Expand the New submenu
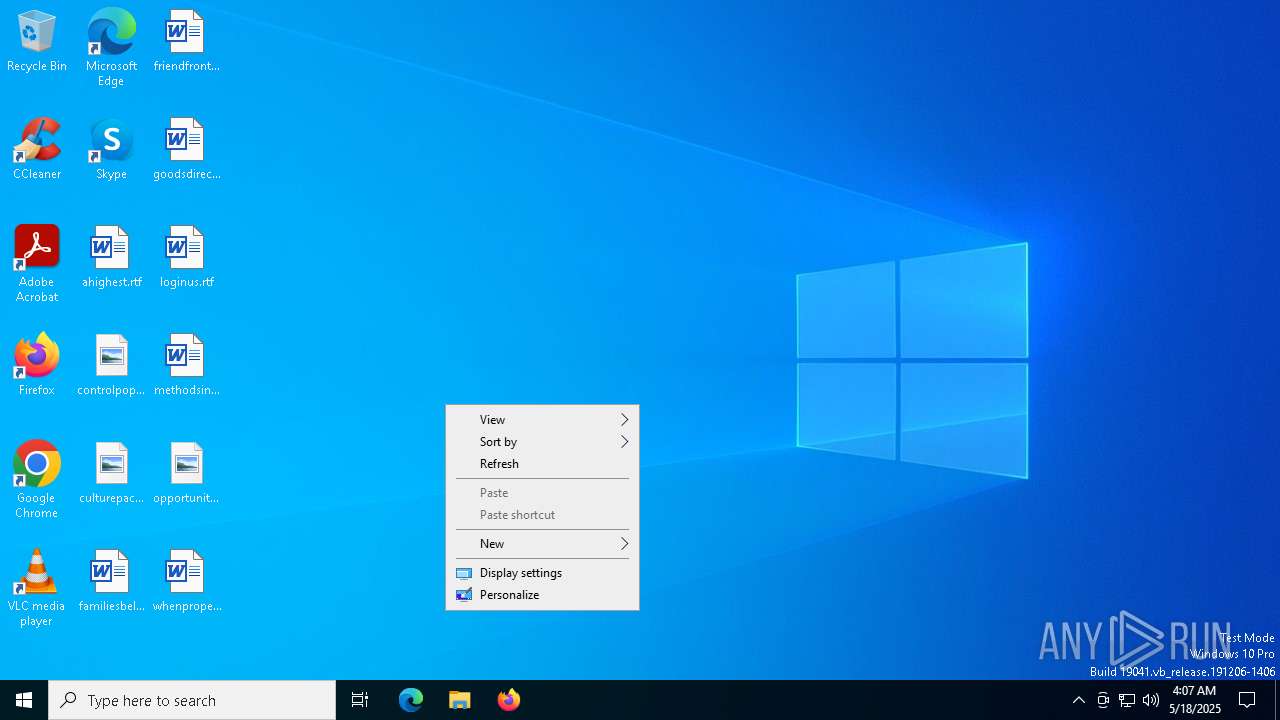This screenshot has width=1280, height=720. [542, 544]
